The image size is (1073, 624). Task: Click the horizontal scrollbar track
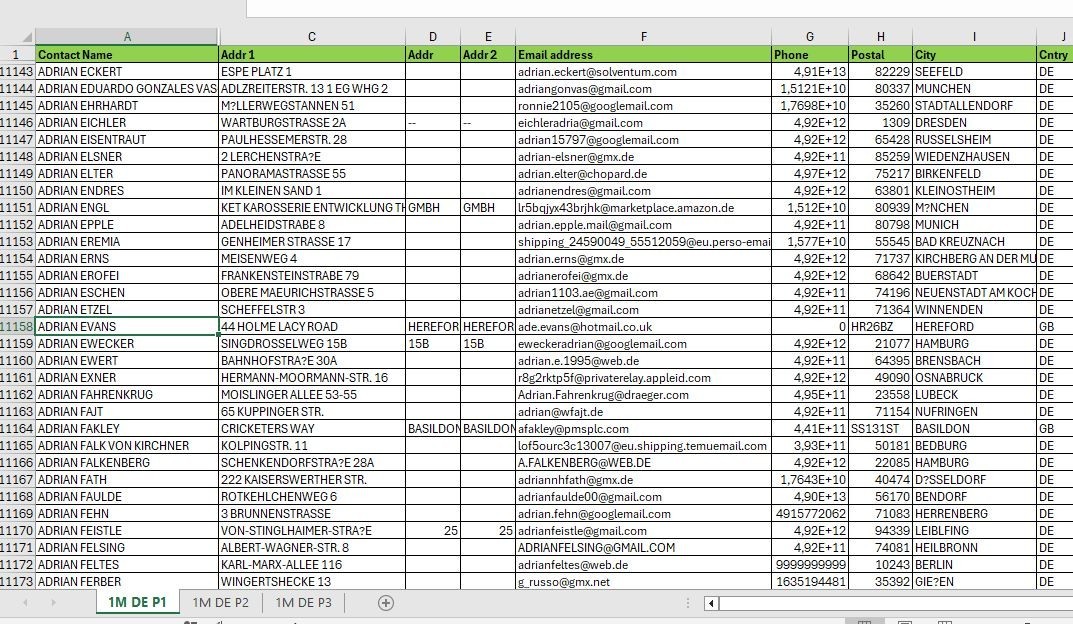click(x=895, y=603)
